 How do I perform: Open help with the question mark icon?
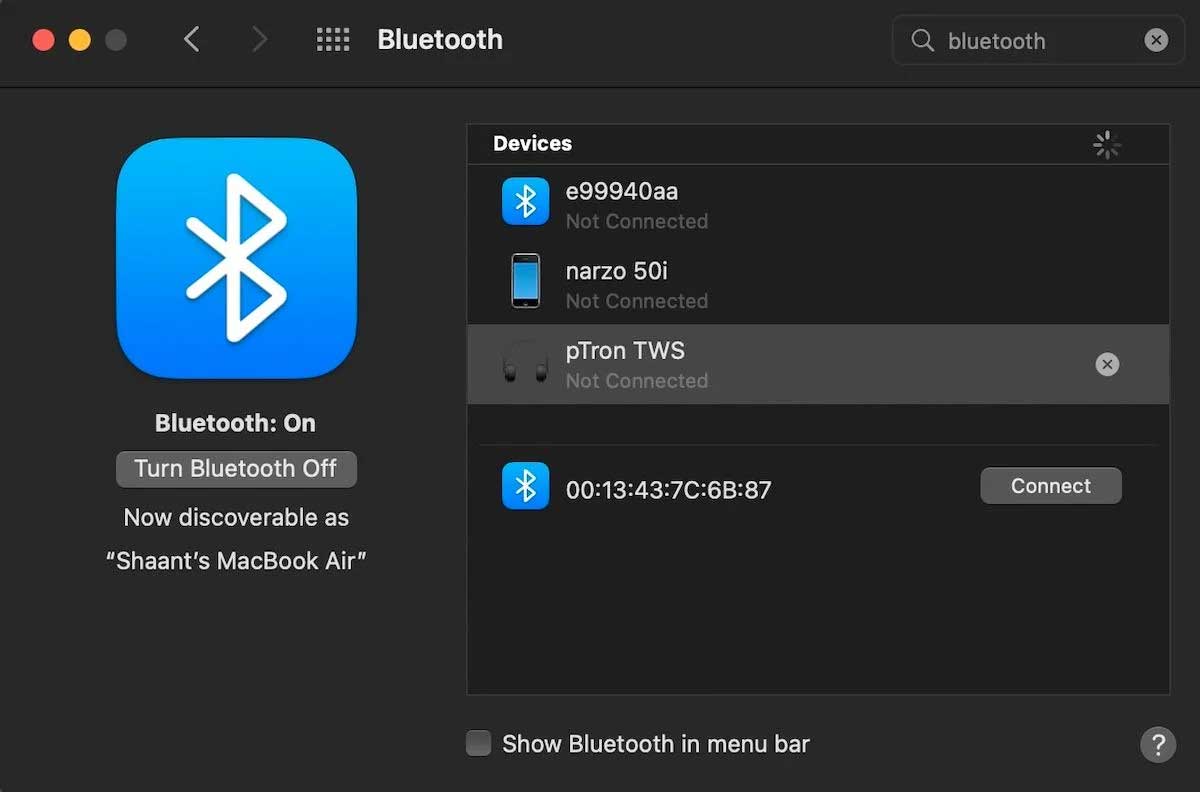point(1158,744)
